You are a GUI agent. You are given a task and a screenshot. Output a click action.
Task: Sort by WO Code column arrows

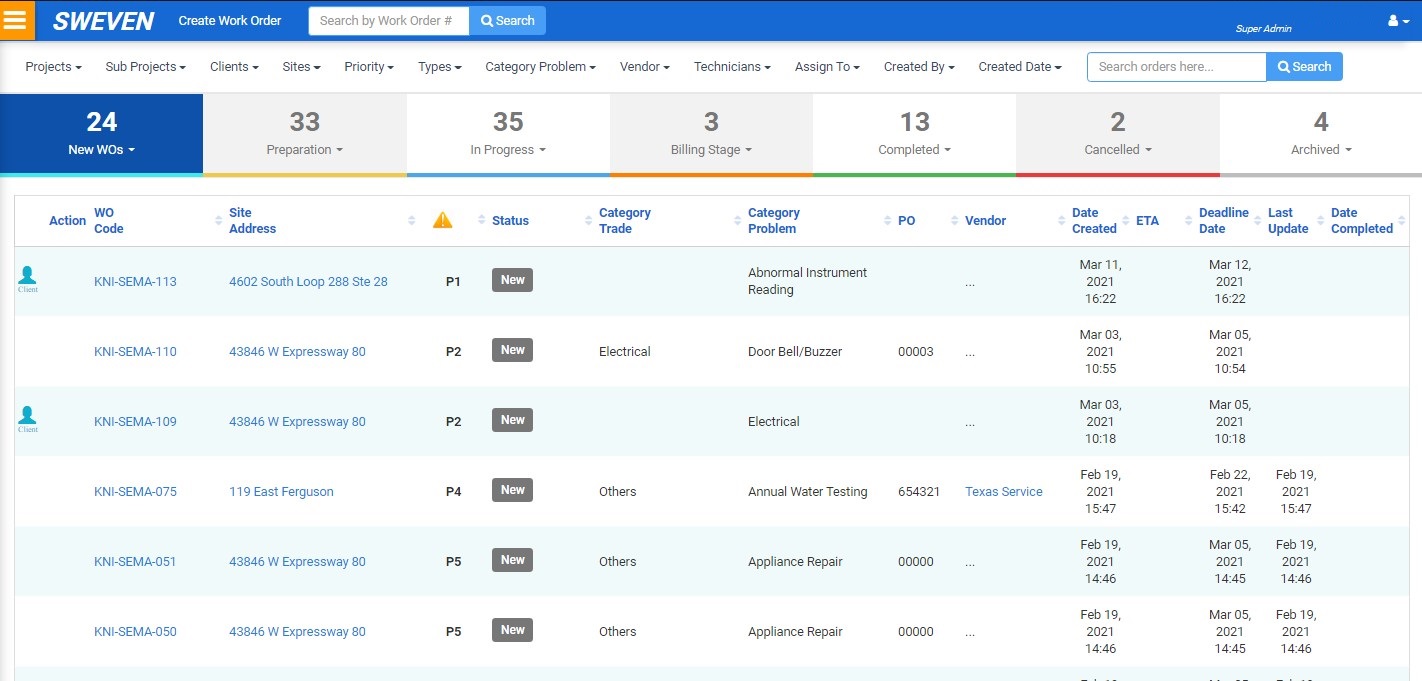click(x=219, y=221)
